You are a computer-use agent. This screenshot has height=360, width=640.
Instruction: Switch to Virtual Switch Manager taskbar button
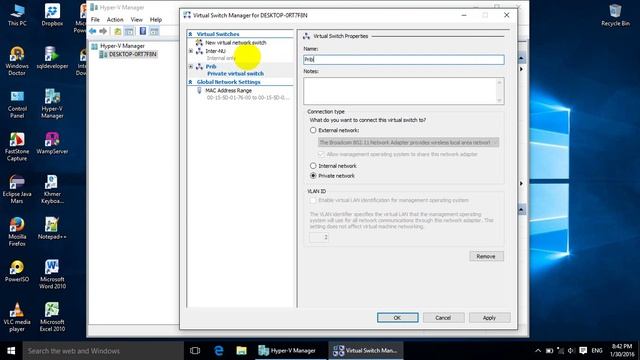point(366,351)
